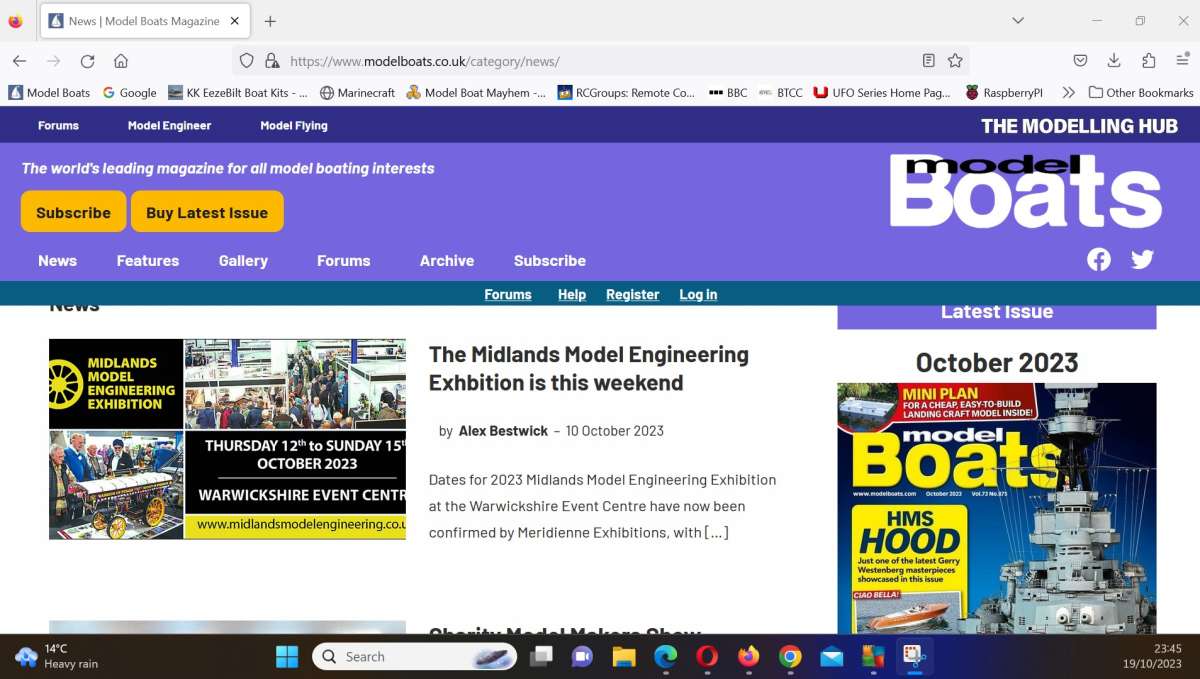1200x679 pixels.
Task: Open File Explorer from the taskbar
Action: point(624,657)
